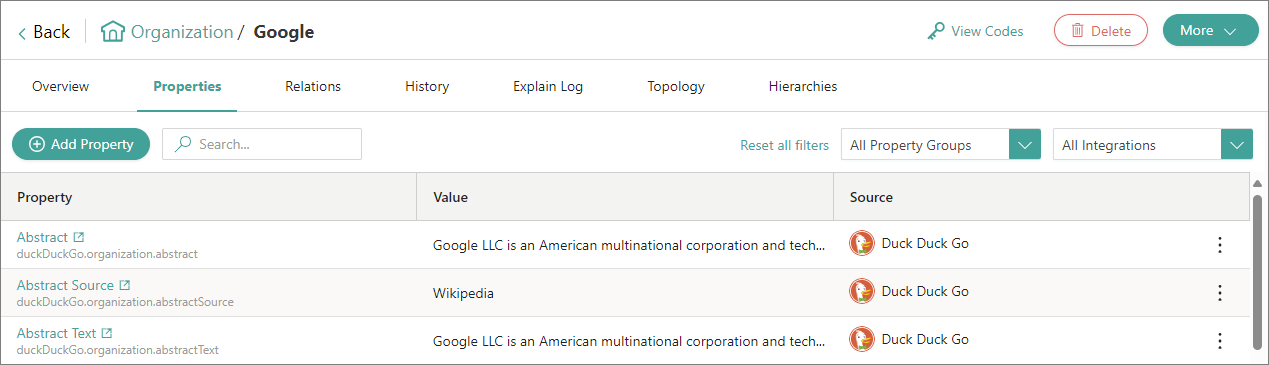1269x365 pixels.
Task: Click the vertical scrollbar of properties table
Action: [x=1257, y=270]
